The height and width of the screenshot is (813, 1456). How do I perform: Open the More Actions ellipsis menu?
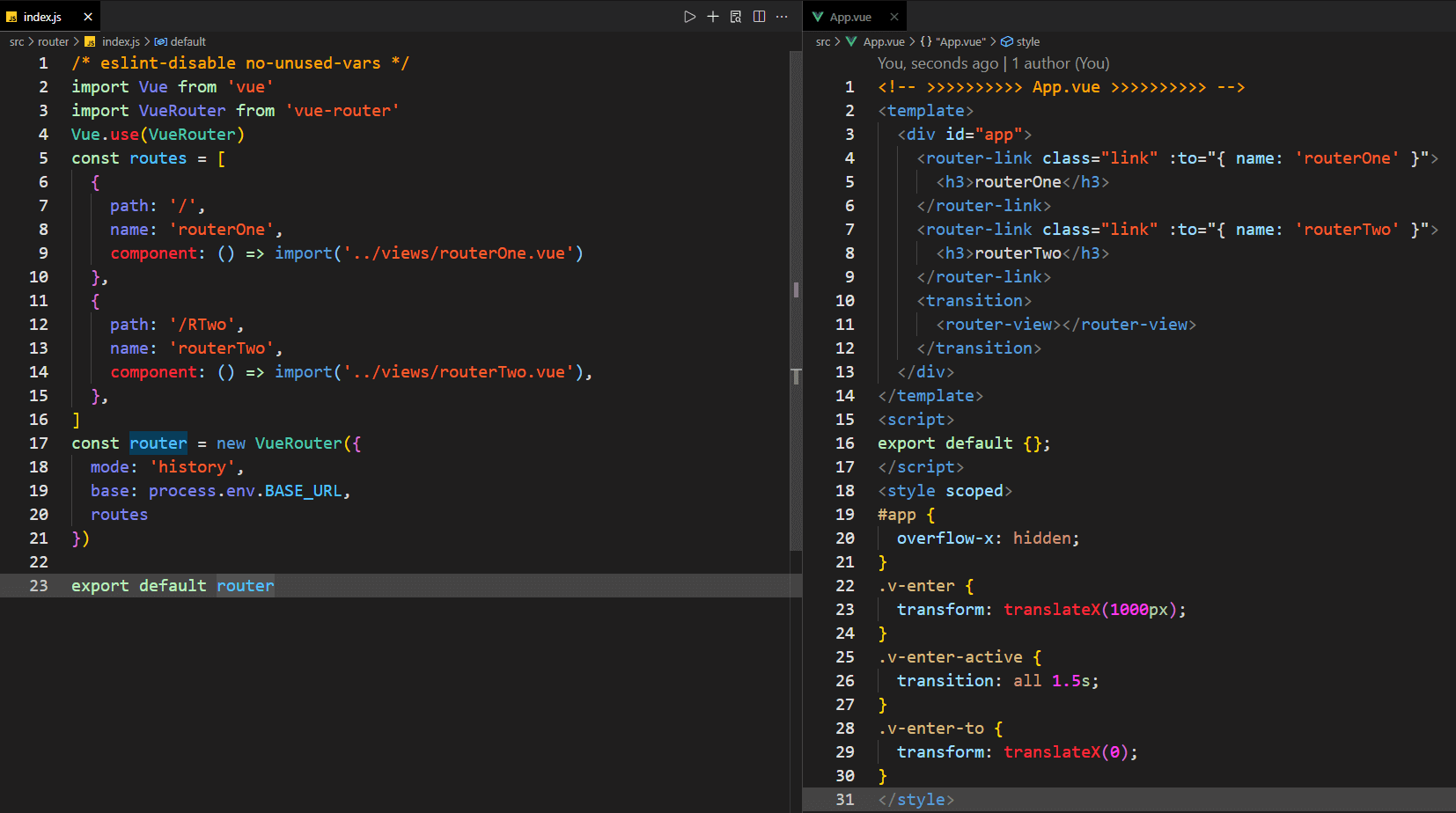[782, 17]
